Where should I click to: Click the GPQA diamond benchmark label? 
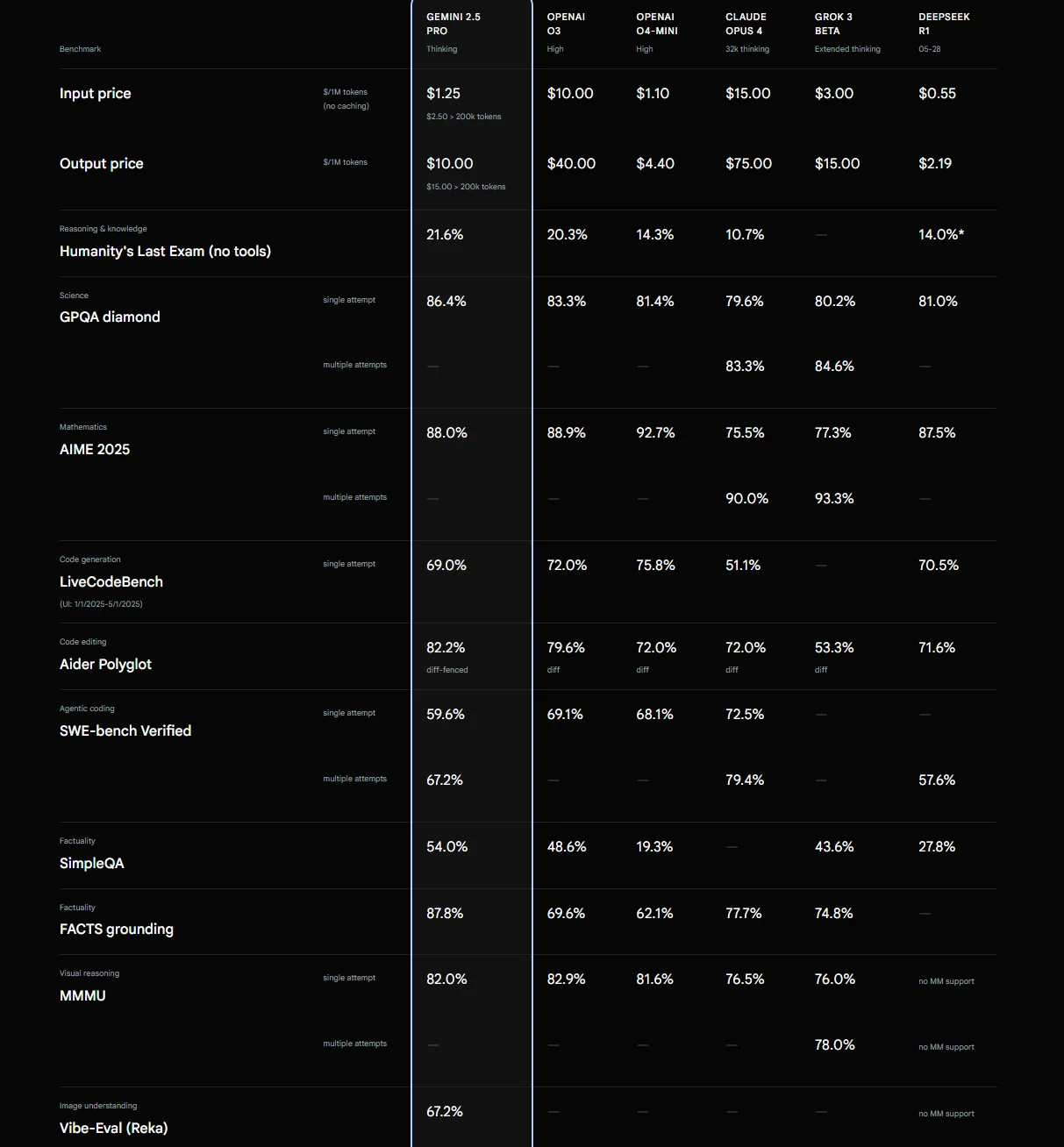pyautogui.click(x=110, y=317)
